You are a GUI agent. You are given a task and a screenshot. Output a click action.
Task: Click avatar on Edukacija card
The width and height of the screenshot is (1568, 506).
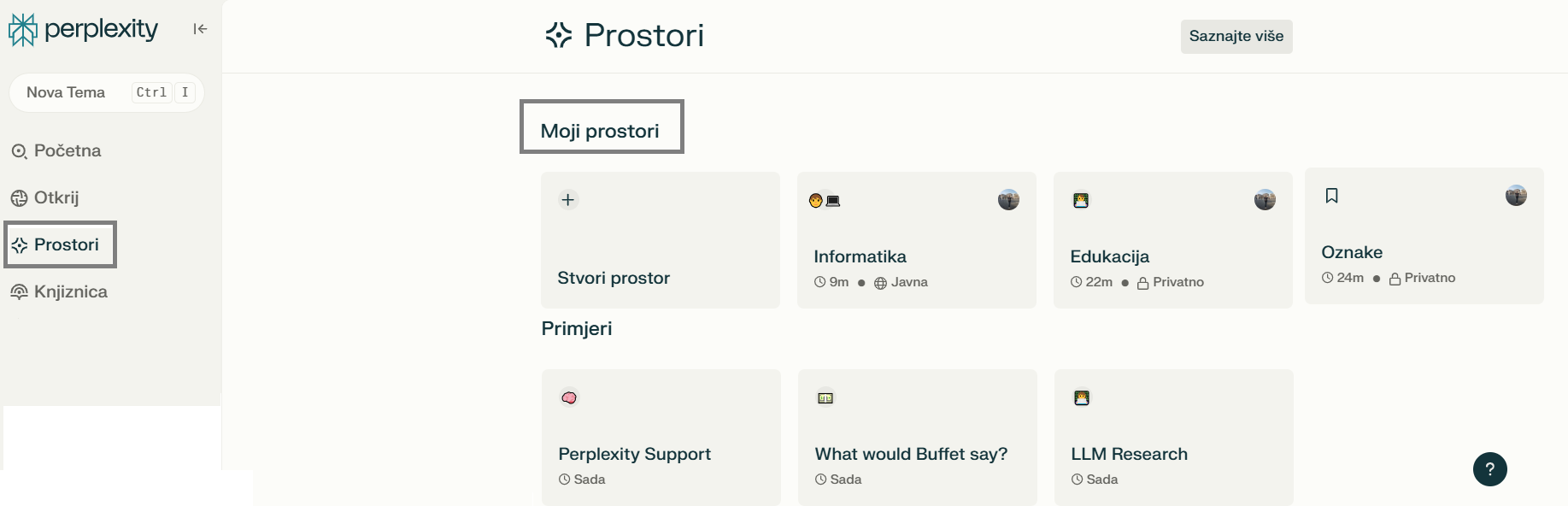(1265, 200)
